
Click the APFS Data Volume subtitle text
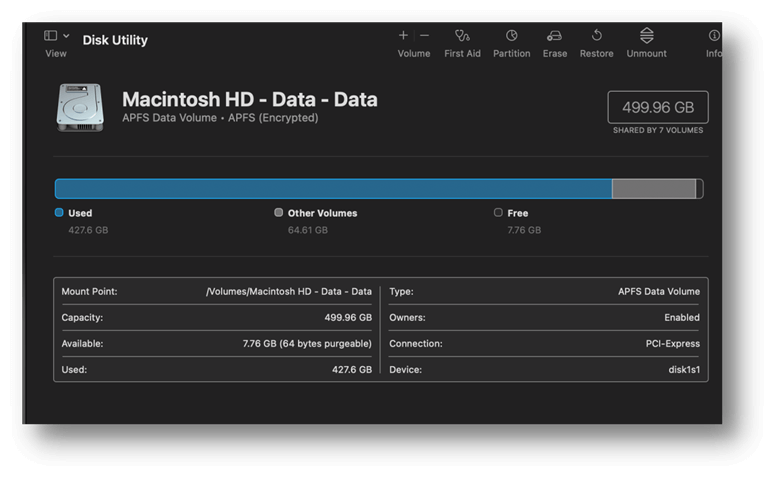click(x=220, y=118)
